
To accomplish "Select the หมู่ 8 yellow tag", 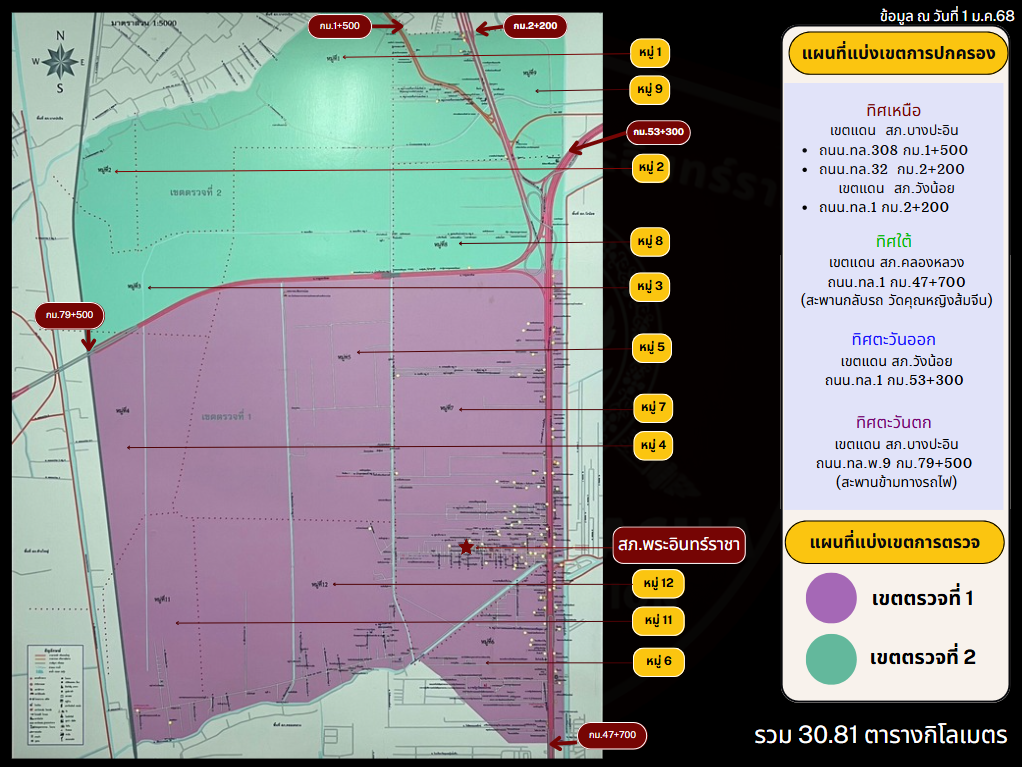I will [650, 241].
